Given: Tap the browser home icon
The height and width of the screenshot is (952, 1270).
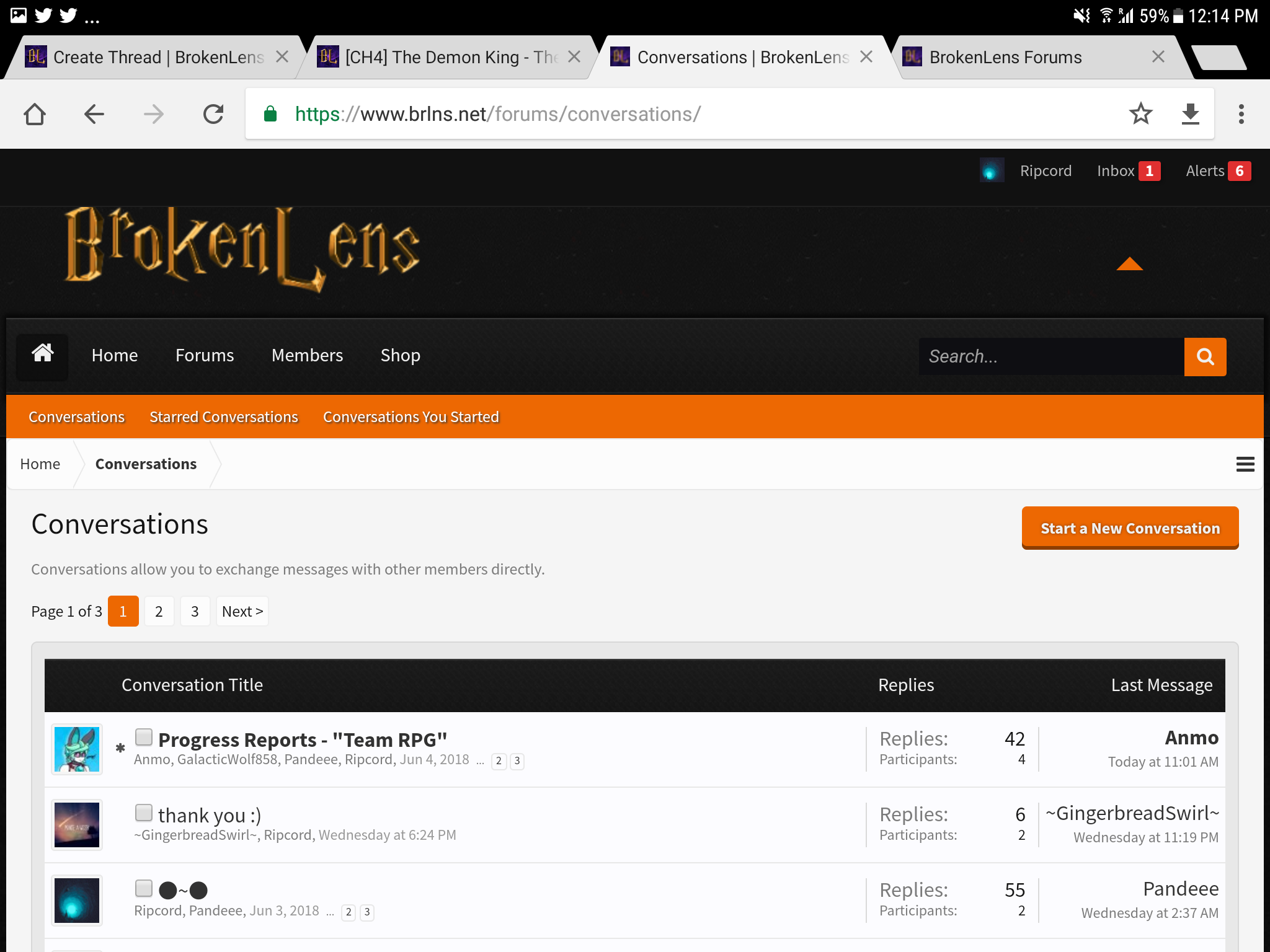Looking at the screenshot, I should [35, 114].
